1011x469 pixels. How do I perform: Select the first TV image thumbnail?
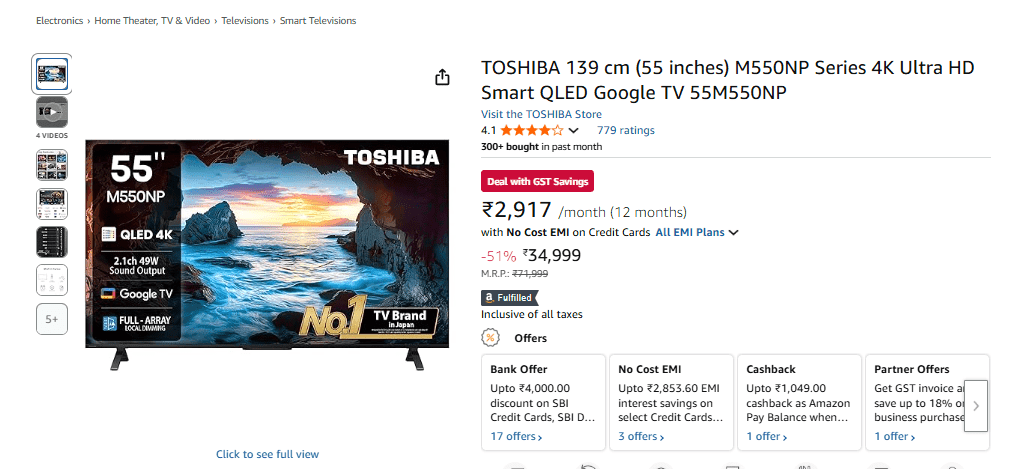pos(52,72)
